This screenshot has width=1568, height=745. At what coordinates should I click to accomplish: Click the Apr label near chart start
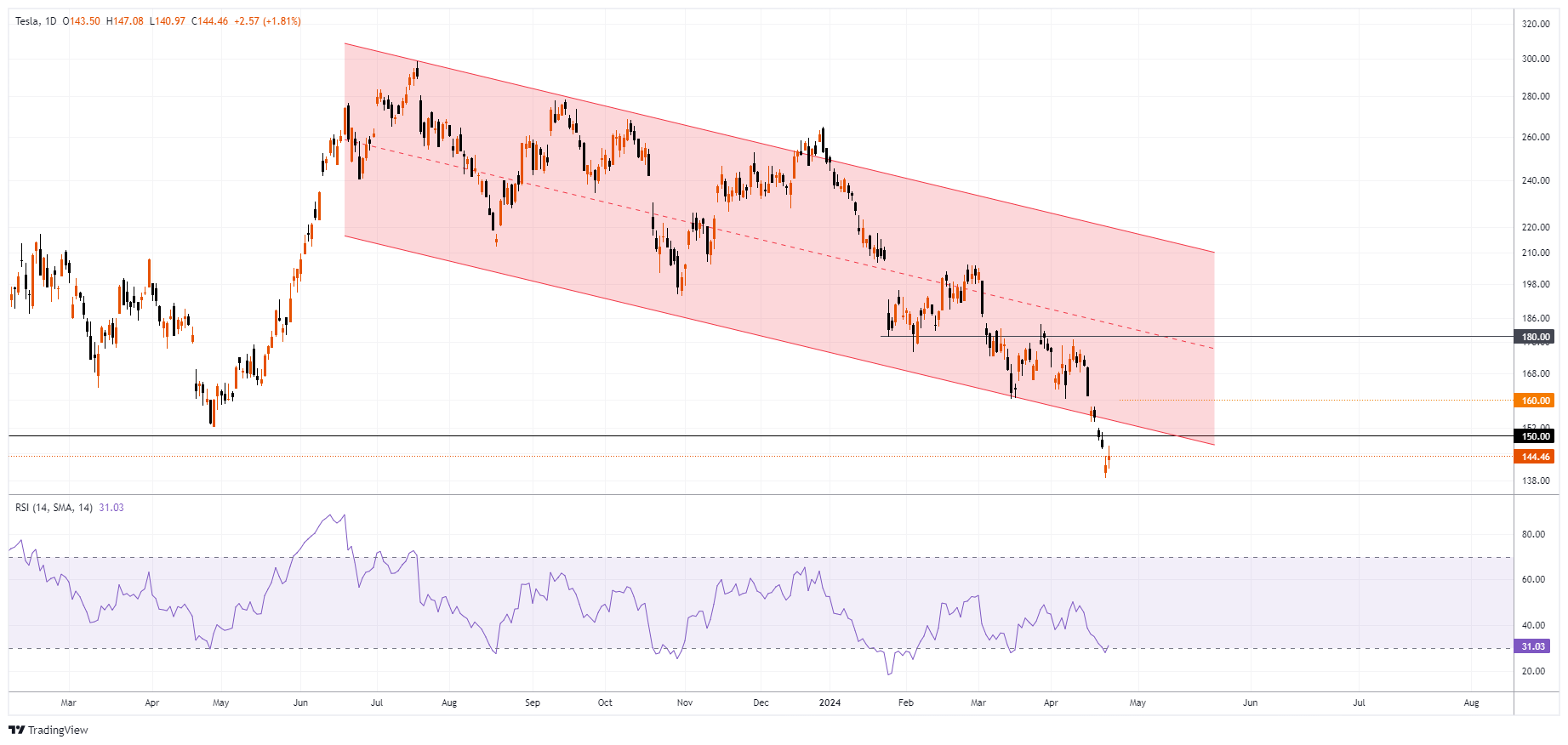pos(152,702)
